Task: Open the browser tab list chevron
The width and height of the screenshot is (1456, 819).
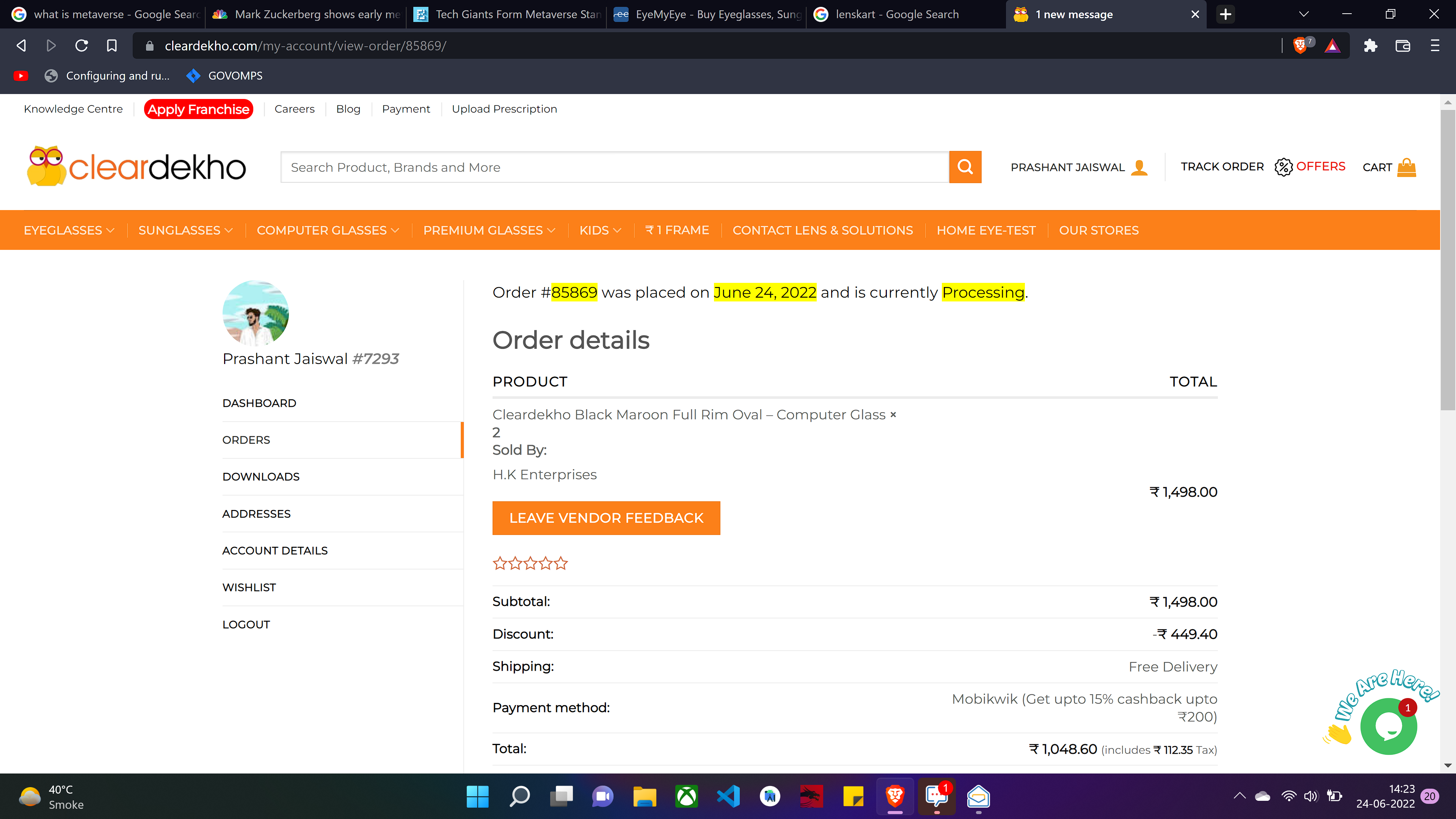Action: pyautogui.click(x=1304, y=14)
